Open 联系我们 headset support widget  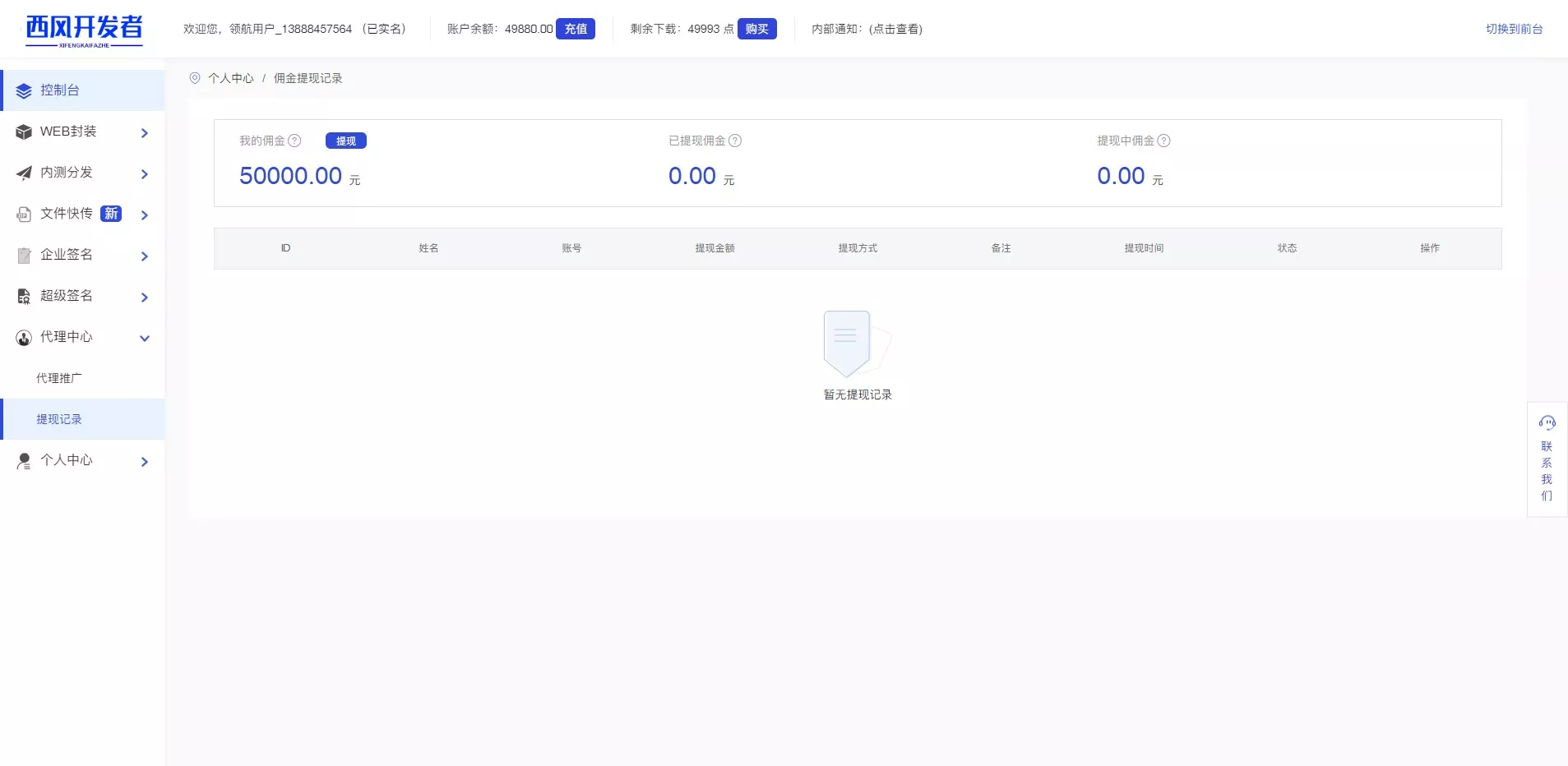(x=1547, y=459)
